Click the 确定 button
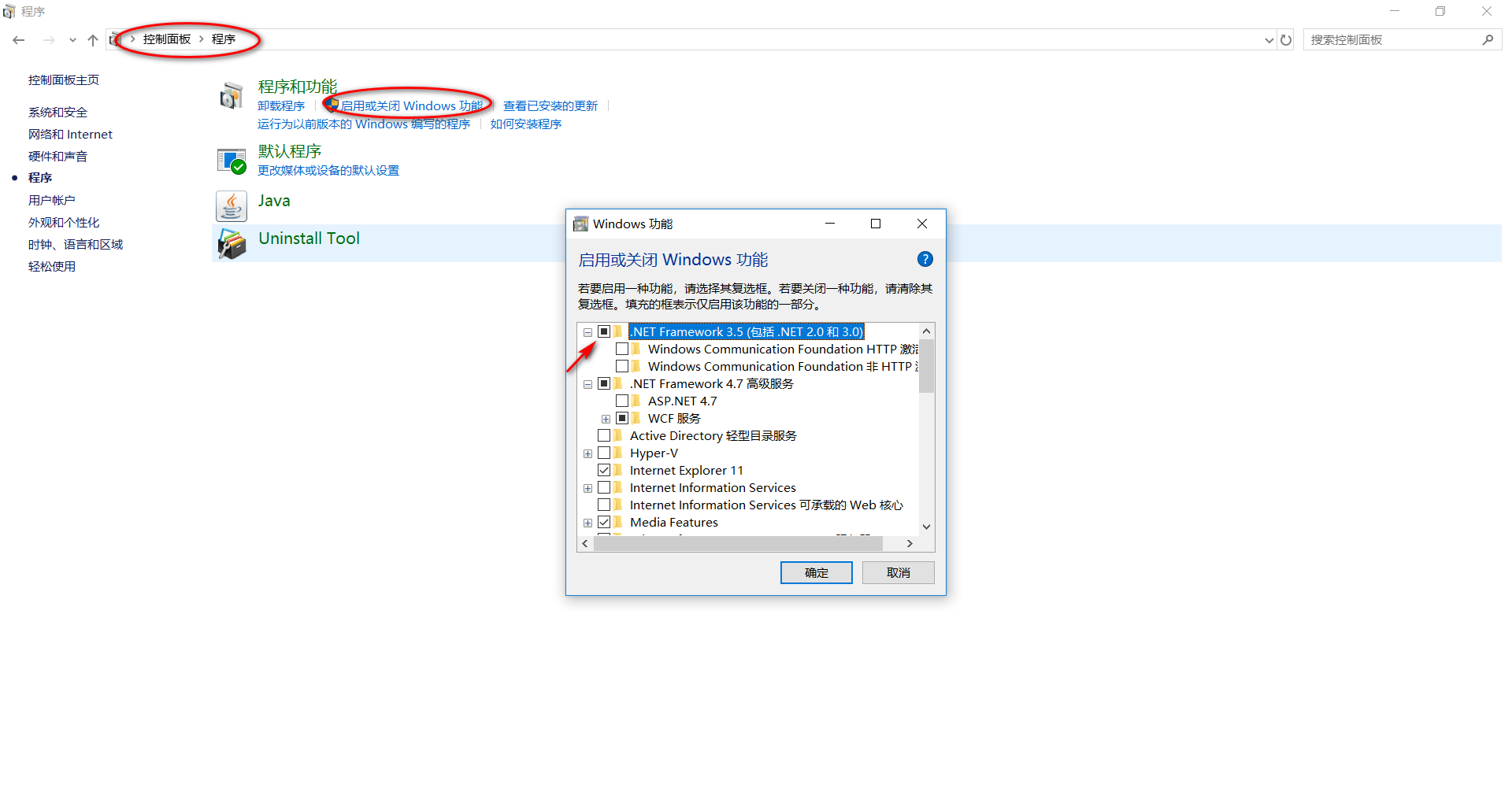This screenshot has height=810, width=1512. [816, 572]
